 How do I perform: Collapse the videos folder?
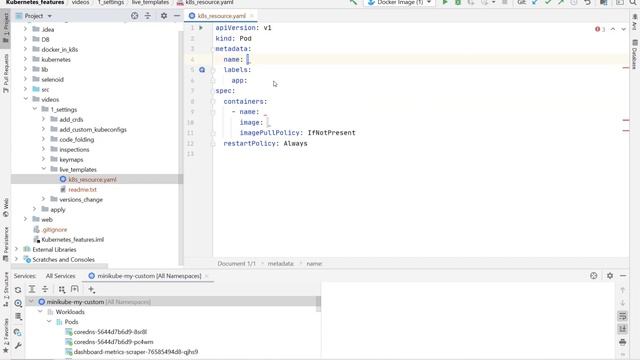[26, 99]
